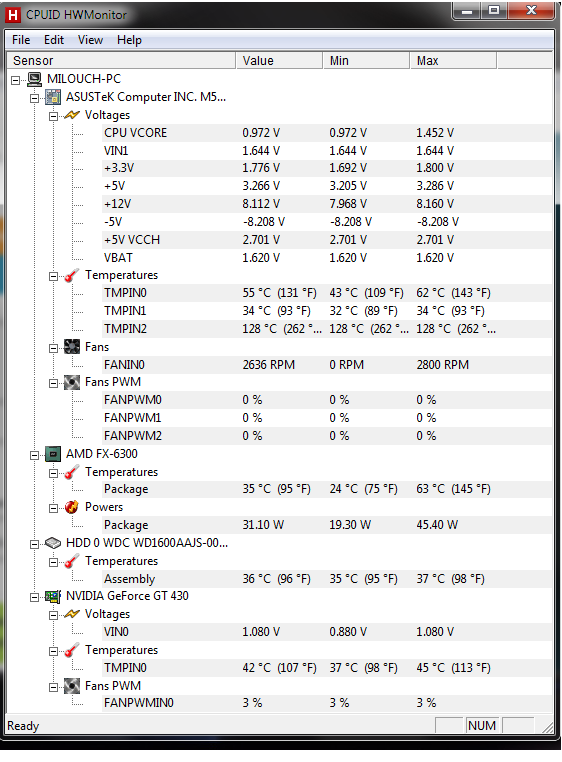562x762 pixels.
Task: Collapse the Fans PWM group under ASUSTeK
Action: [53, 383]
